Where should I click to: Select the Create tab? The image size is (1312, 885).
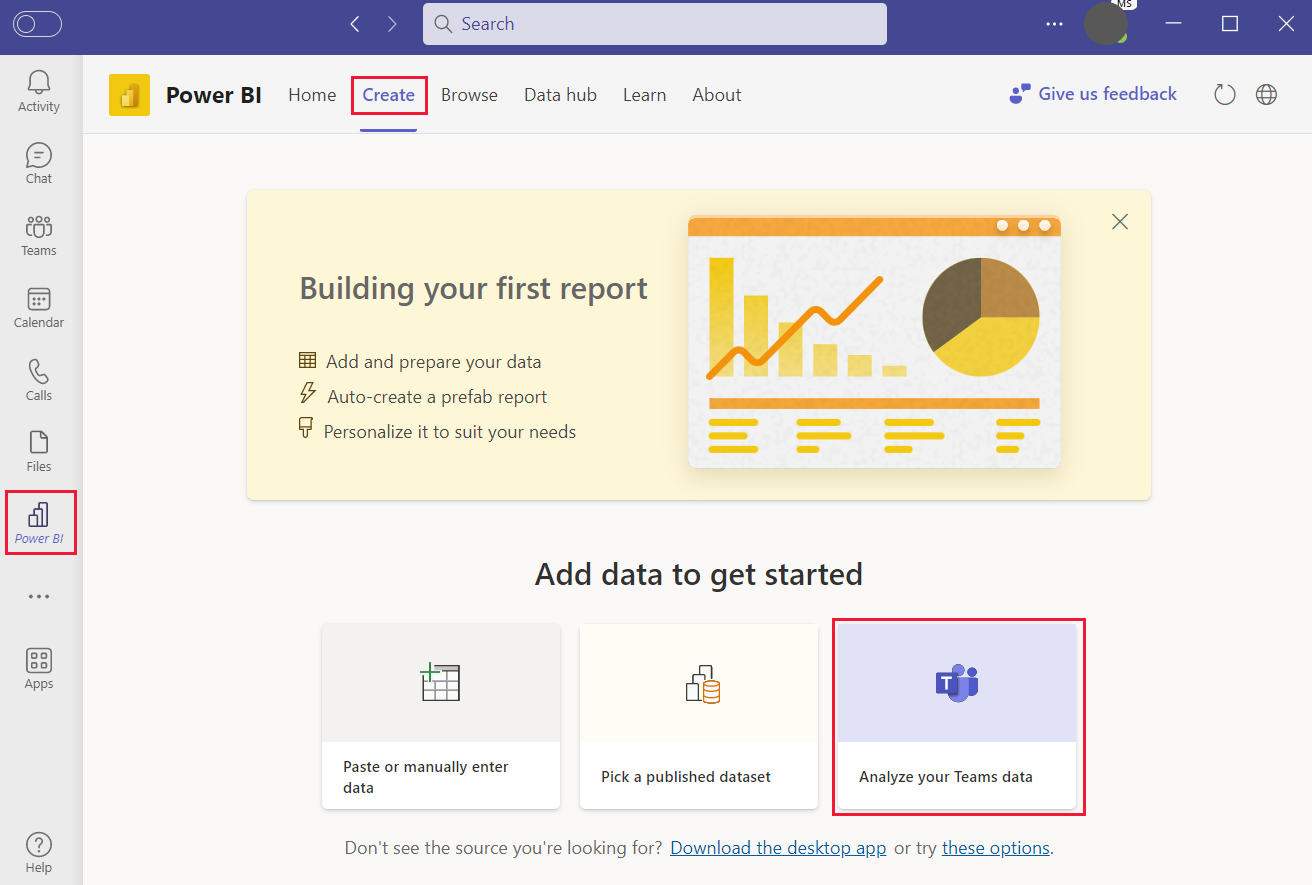tap(389, 95)
